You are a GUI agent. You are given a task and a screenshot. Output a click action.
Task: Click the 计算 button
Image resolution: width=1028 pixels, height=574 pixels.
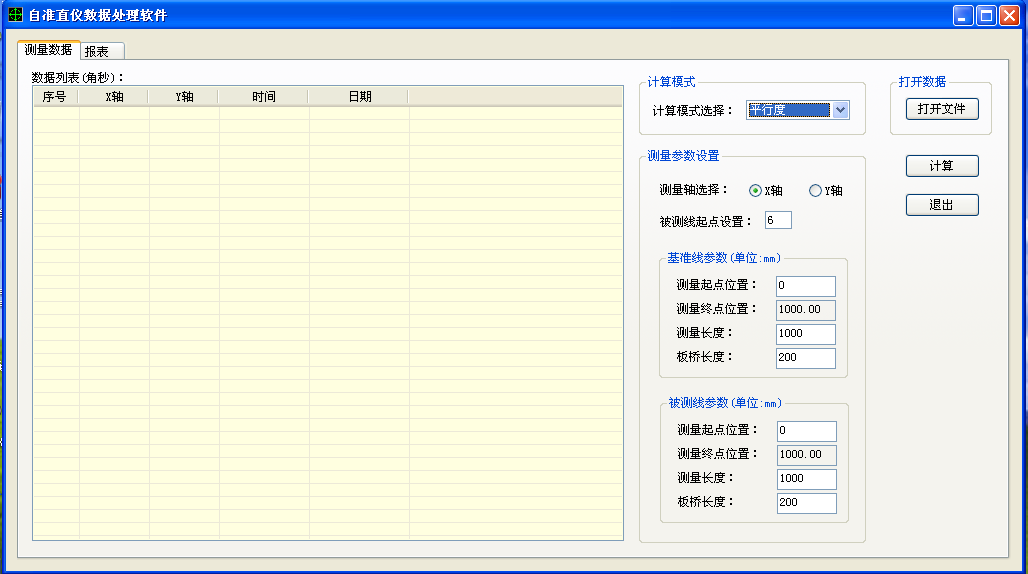point(942,166)
